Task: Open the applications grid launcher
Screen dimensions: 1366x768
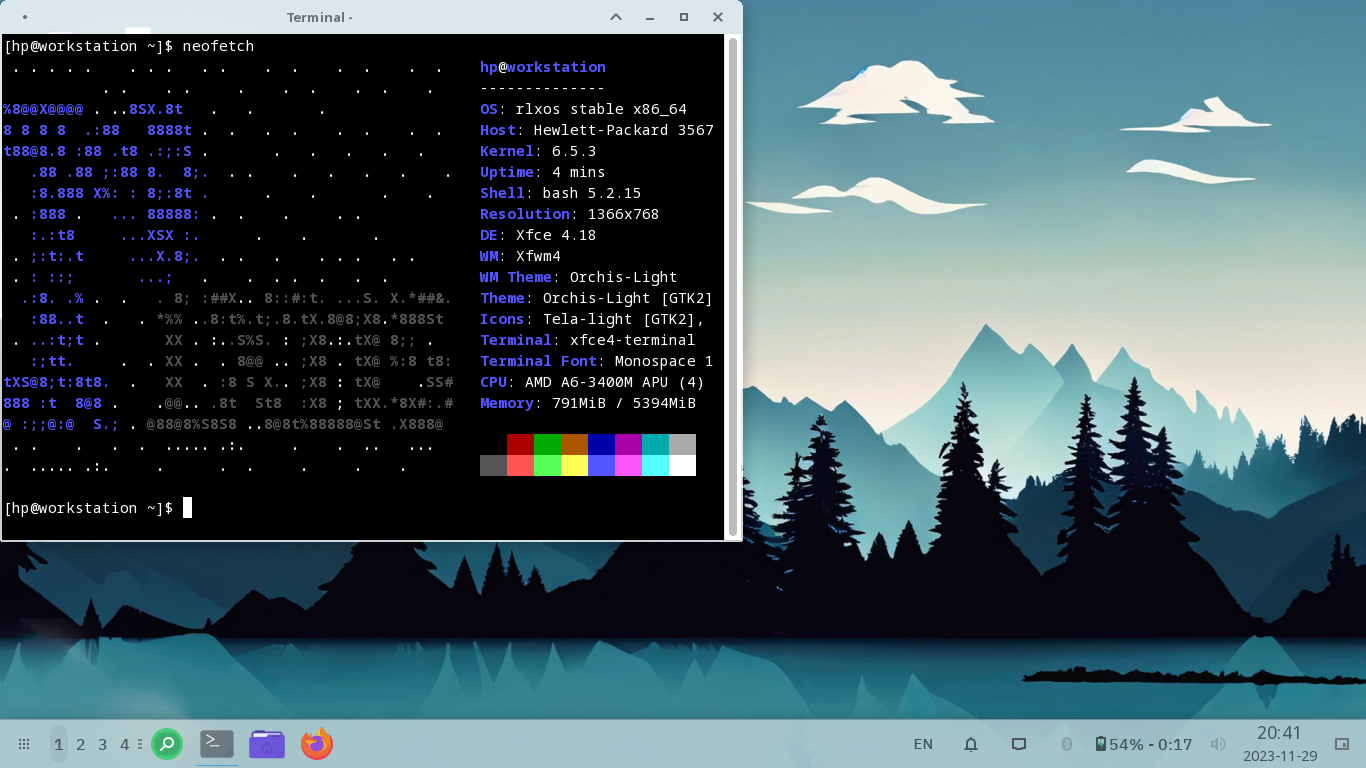Action: 24,744
